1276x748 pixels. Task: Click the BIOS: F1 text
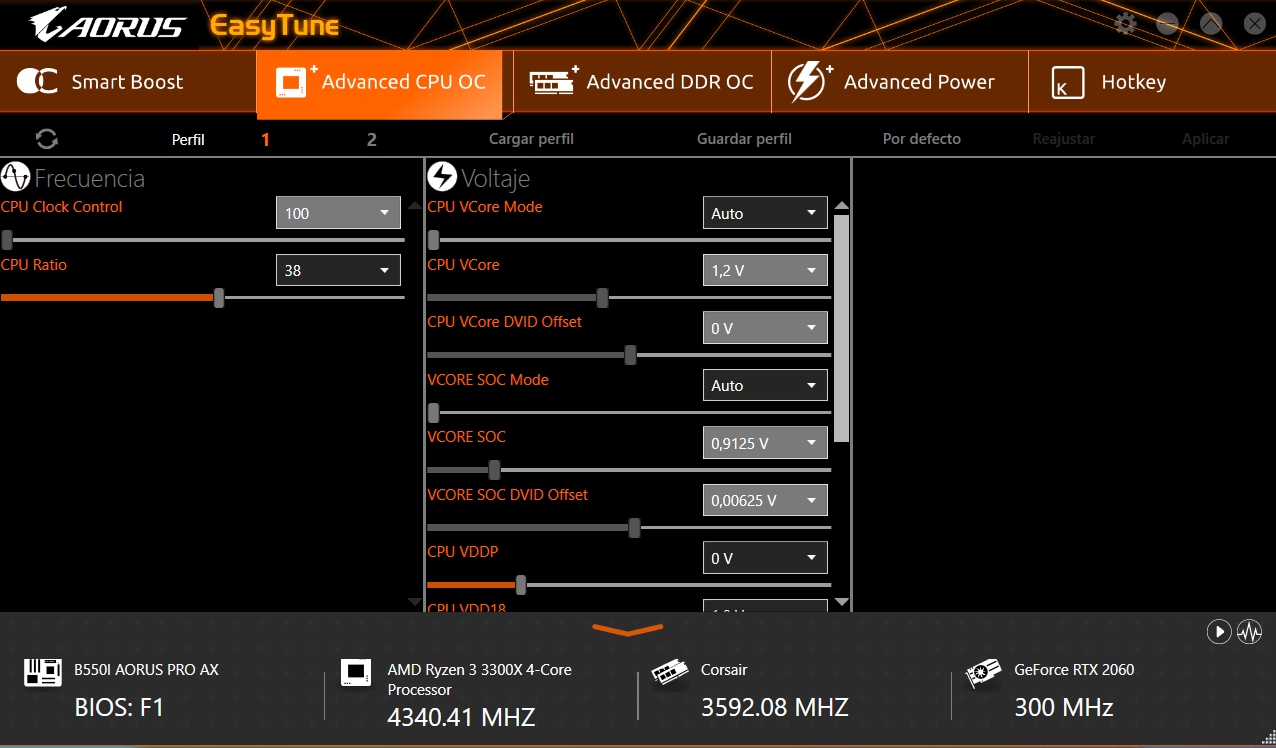click(x=119, y=708)
